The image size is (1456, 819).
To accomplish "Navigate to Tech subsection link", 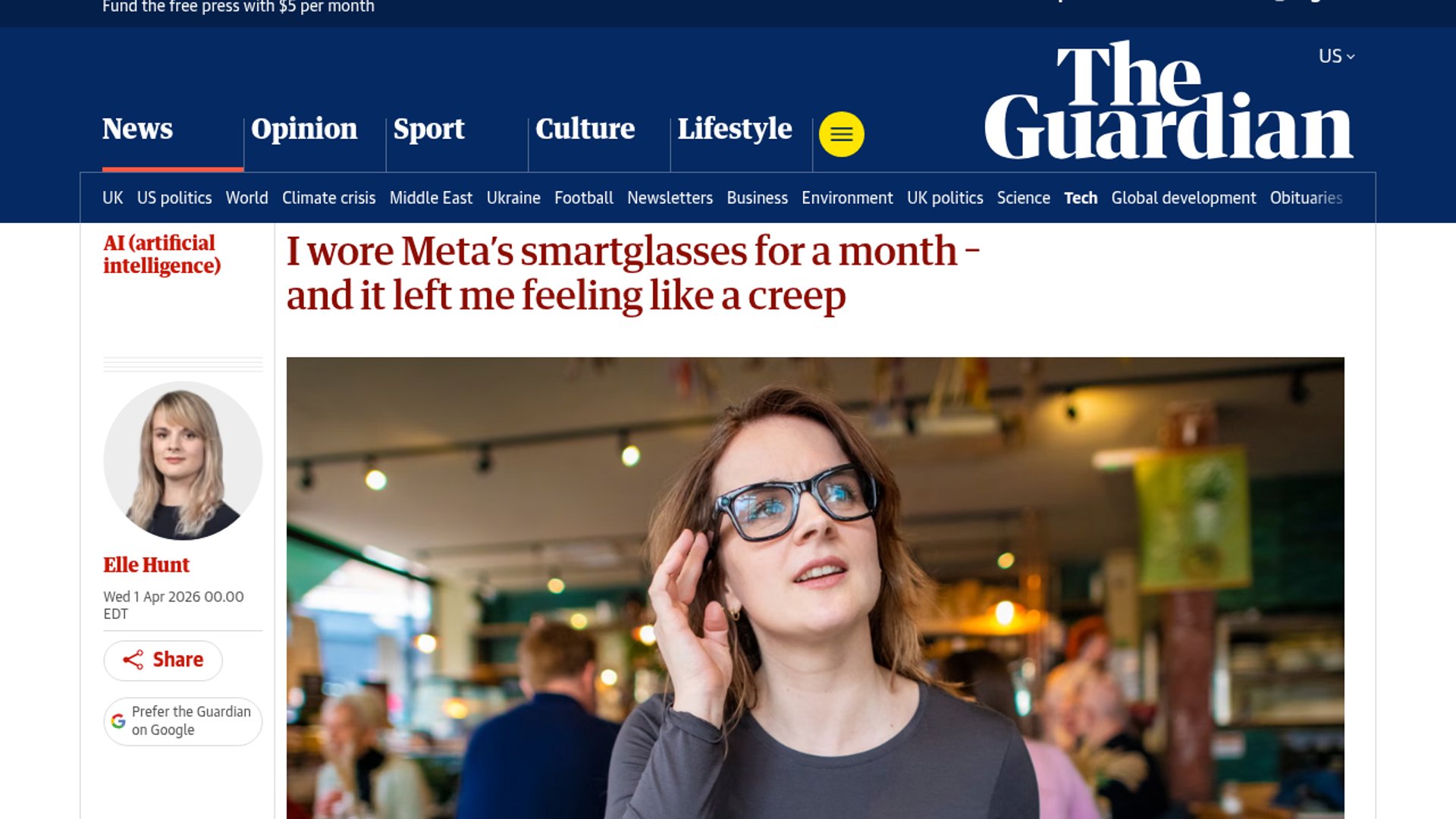I will pyautogui.click(x=1081, y=198).
